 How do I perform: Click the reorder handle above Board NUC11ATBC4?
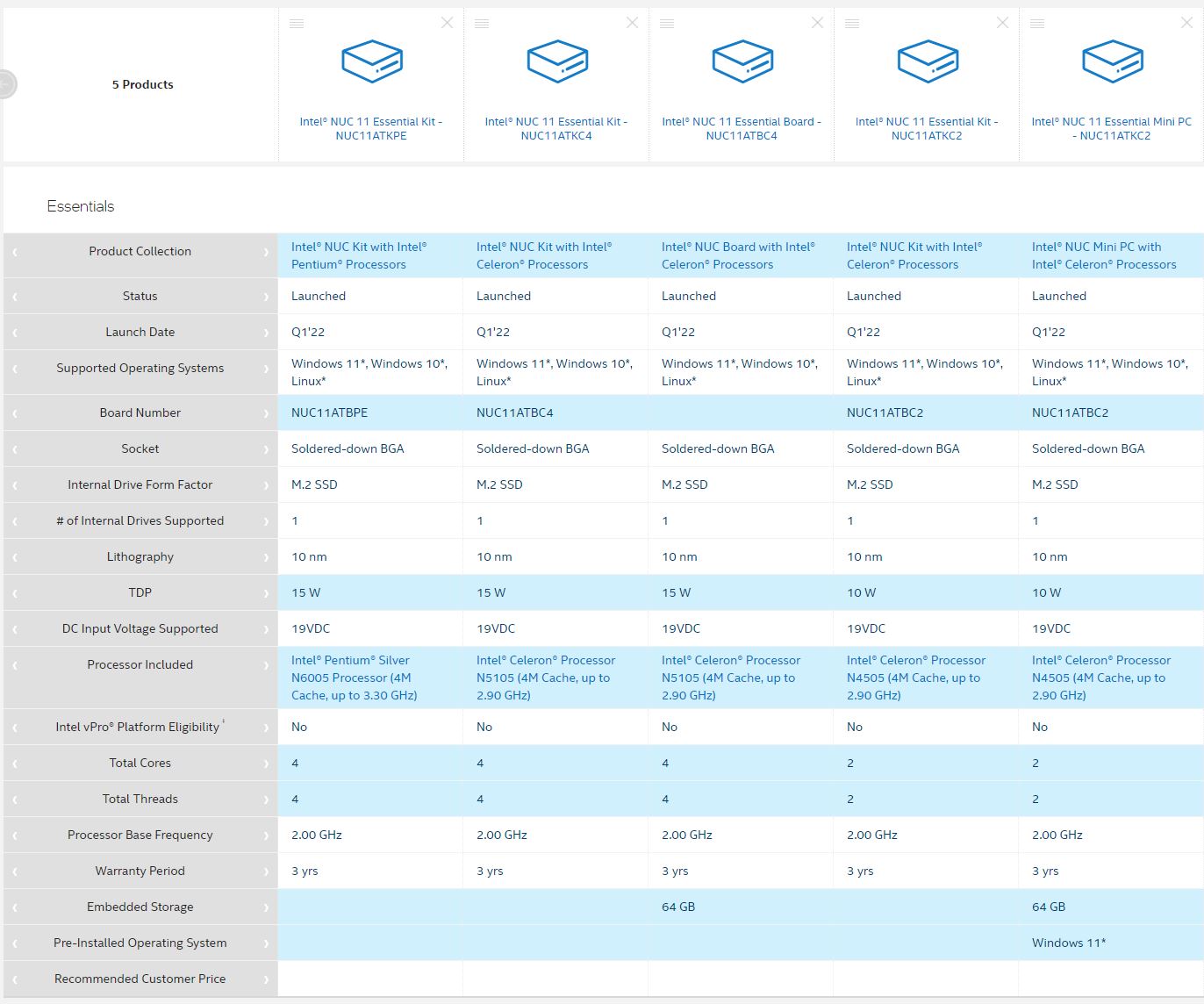[x=667, y=24]
